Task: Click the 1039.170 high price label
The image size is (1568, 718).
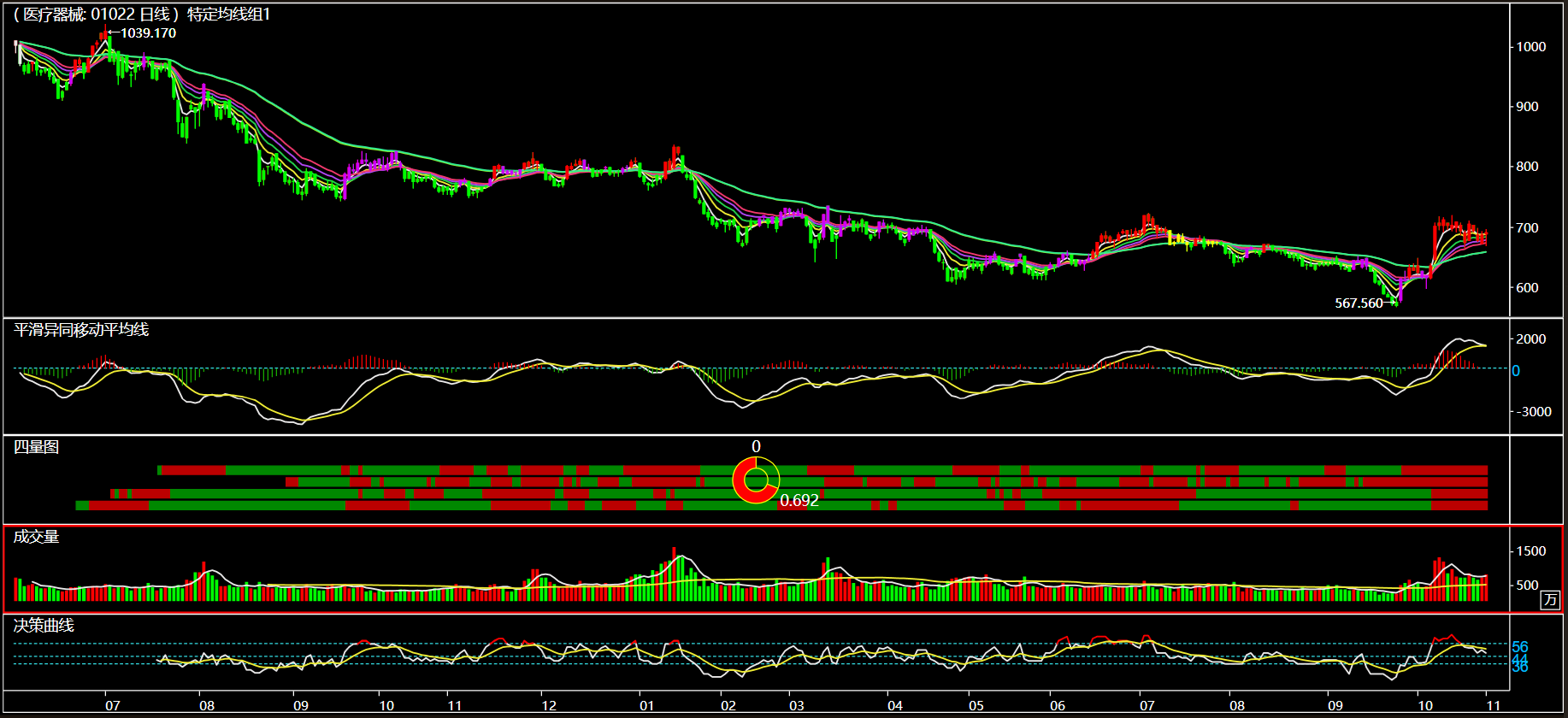Action: click(148, 33)
